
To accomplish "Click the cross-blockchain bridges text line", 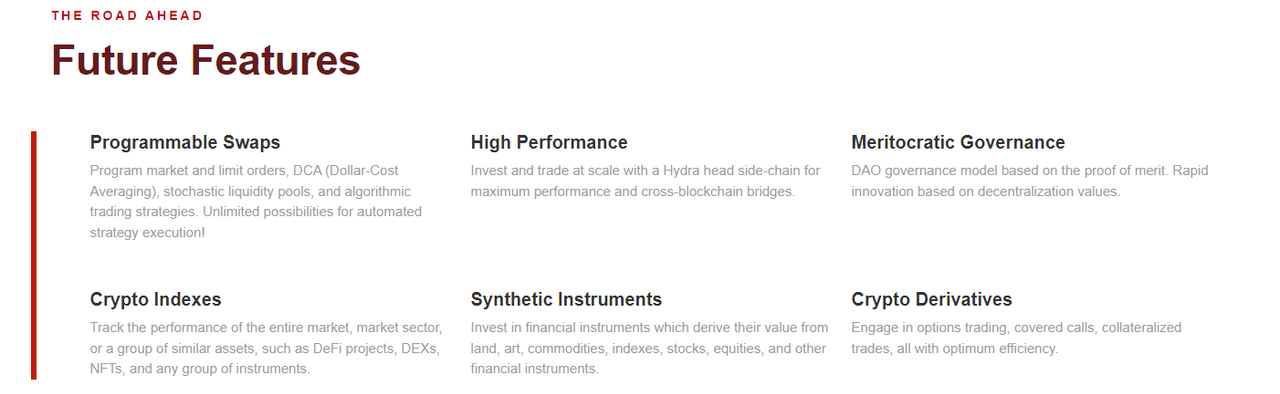I will coord(633,191).
